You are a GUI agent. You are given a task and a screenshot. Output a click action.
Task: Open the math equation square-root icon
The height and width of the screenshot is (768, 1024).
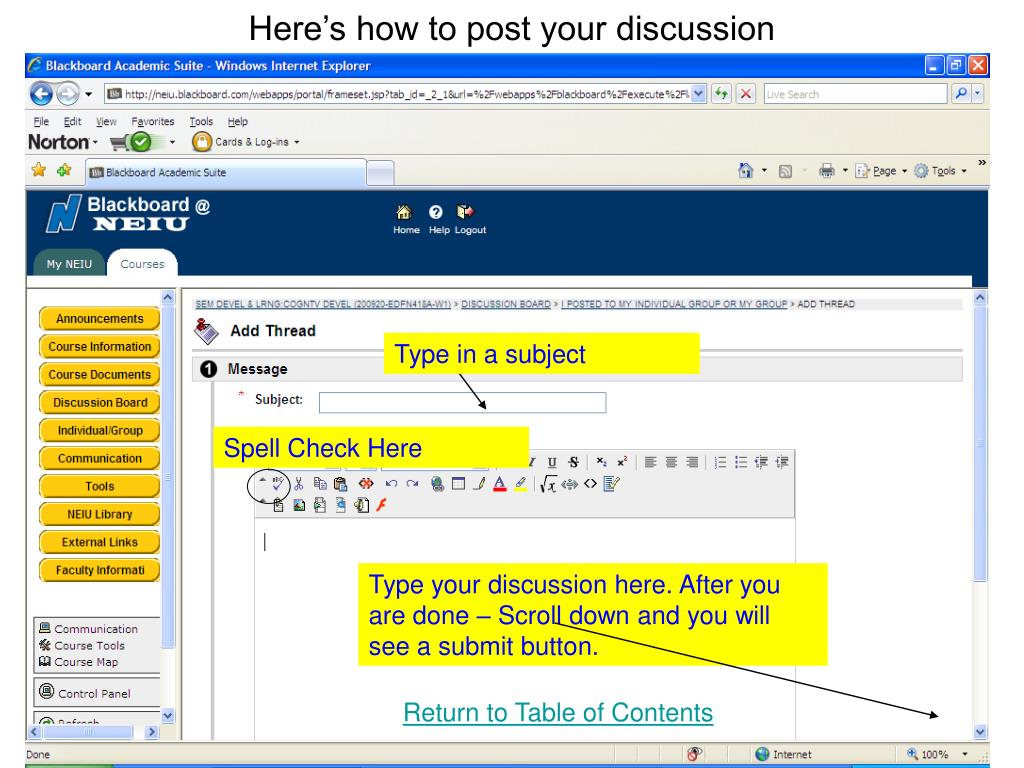tap(549, 484)
